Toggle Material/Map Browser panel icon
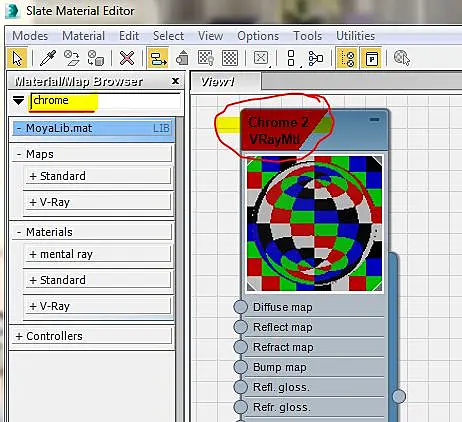Viewport: 462px width, 422px height. click(x=347, y=59)
